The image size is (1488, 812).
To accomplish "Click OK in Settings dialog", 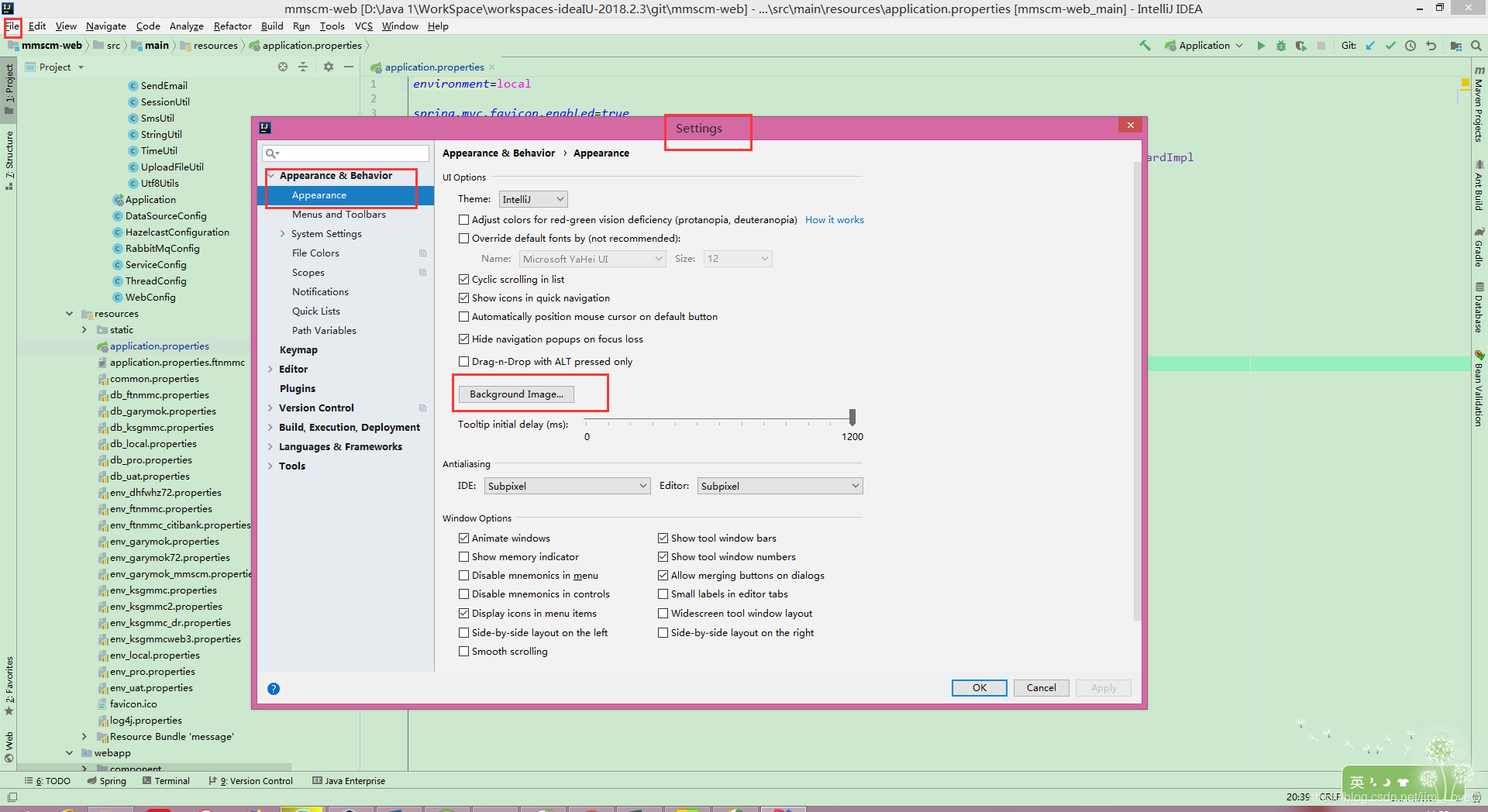I will (980, 688).
